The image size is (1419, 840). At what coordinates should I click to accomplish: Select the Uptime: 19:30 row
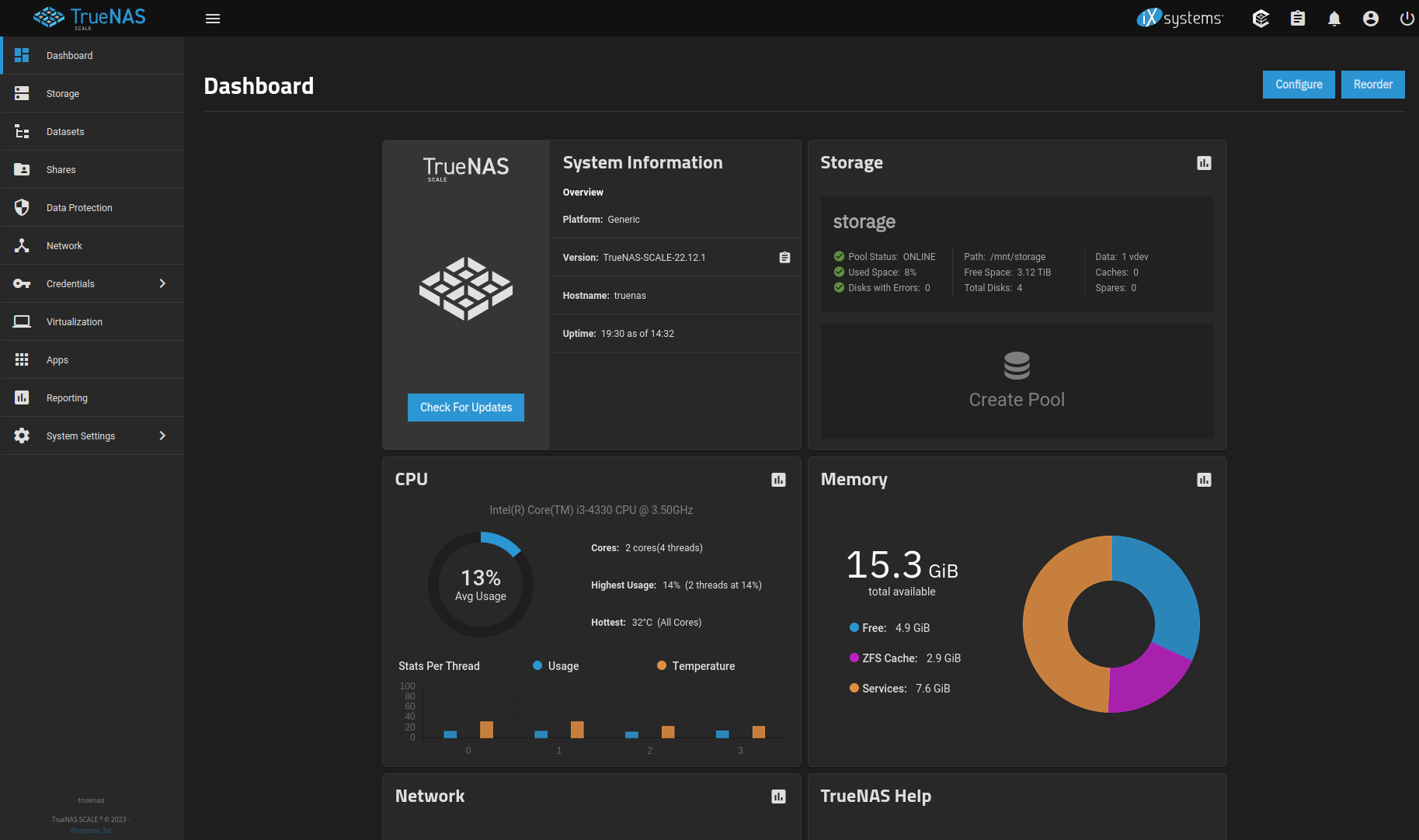pos(676,334)
